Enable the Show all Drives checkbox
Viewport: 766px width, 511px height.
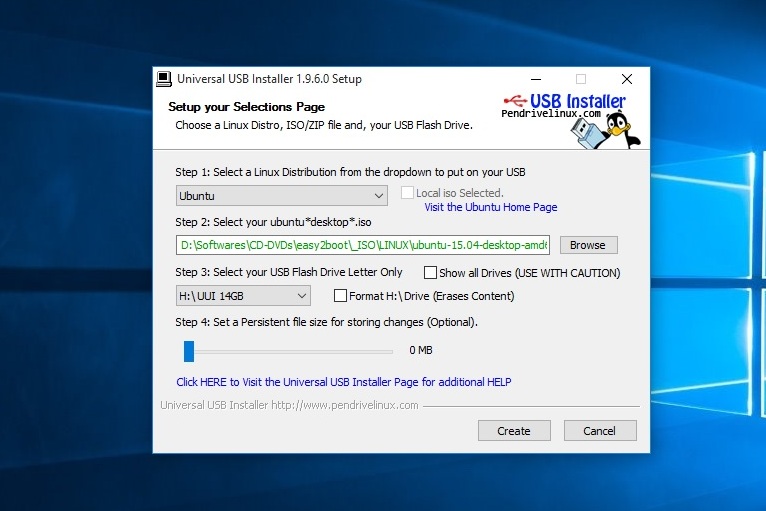430,272
